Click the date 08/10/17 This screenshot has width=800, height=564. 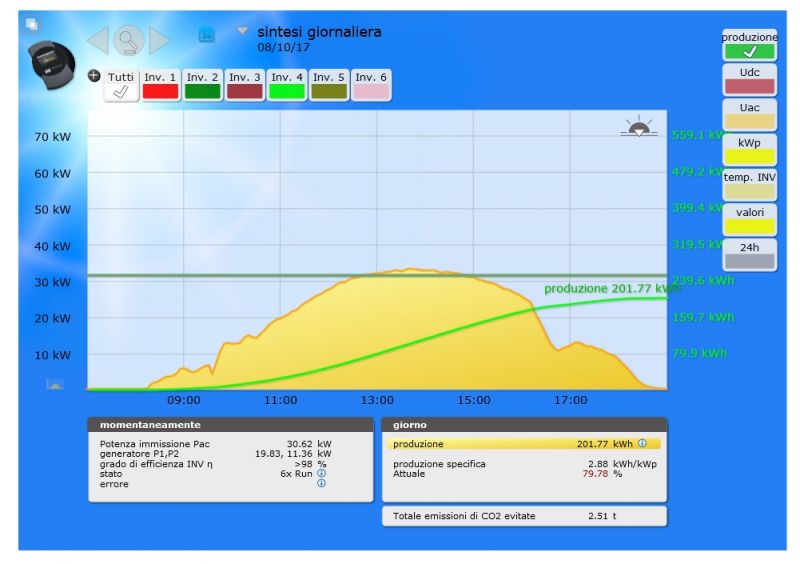(283, 47)
